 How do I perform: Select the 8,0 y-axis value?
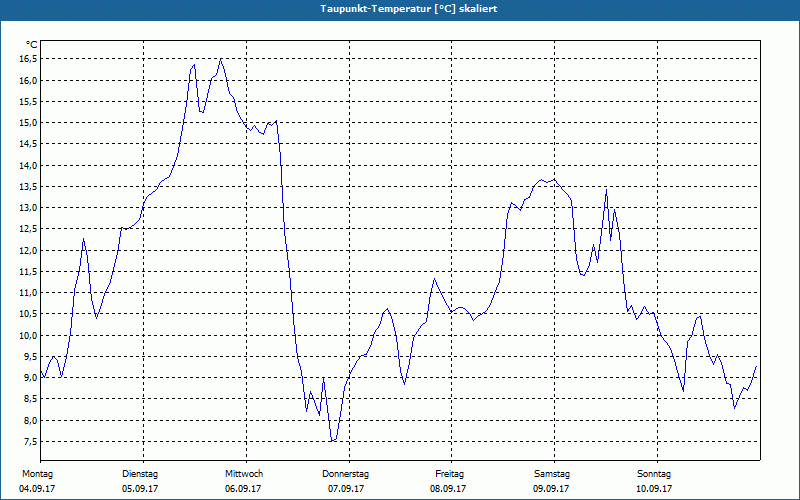tap(31, 420)
